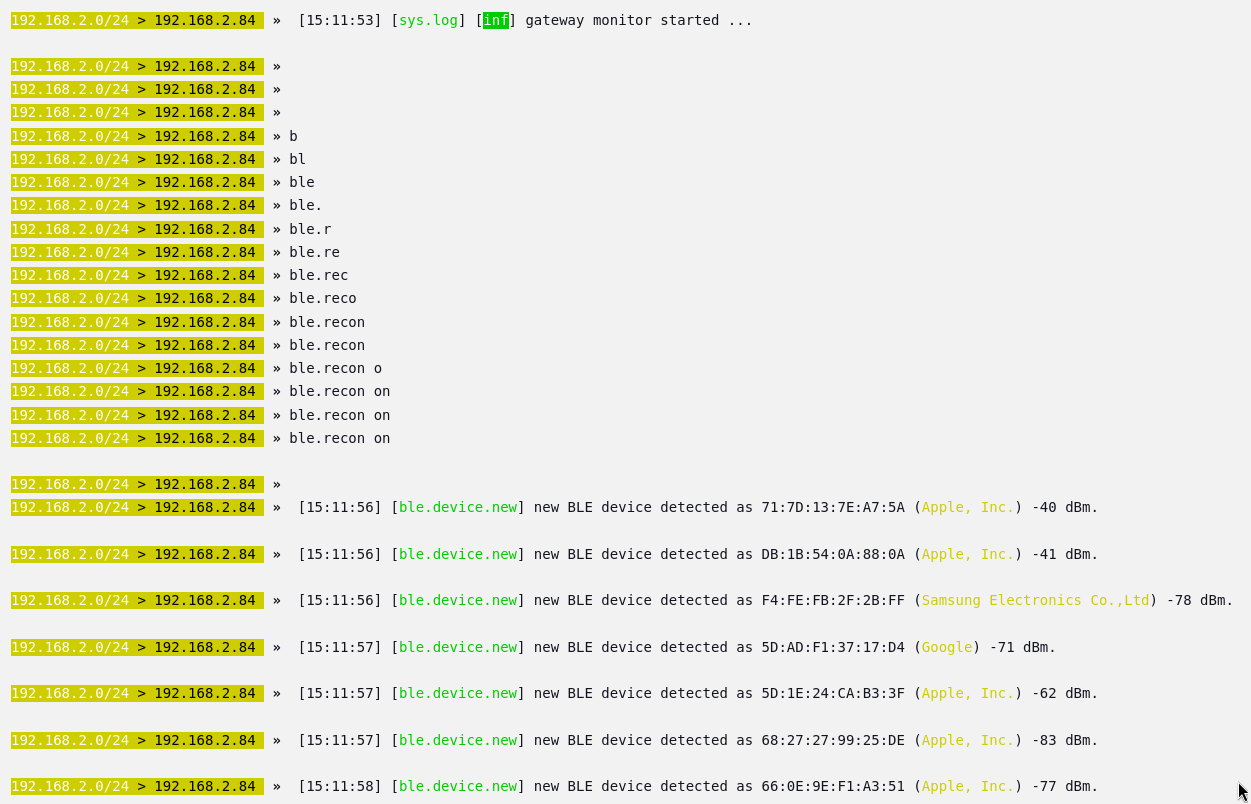Select MAC address 66:0E:9E:F1:A3:51
The height and width of the screenshot is (804, 1251).
tap(833, 786)
